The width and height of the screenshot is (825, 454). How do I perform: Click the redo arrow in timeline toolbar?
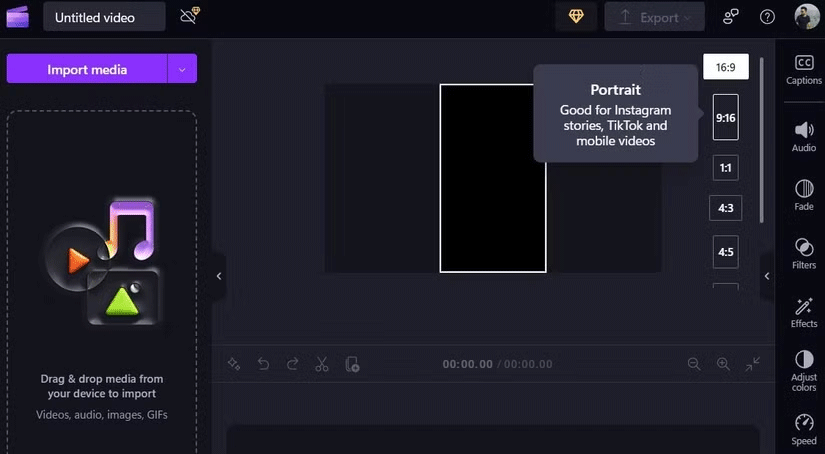(x=293, y=364)
